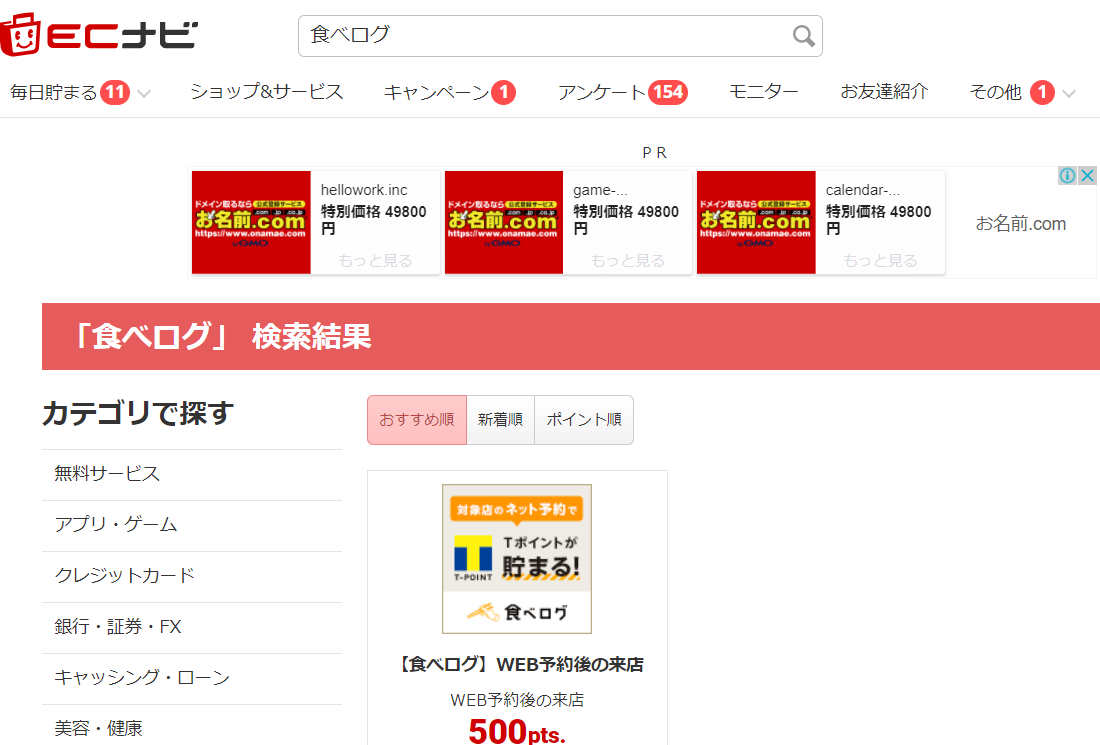1100x745 pixels.
Task: Open the その他 menu item
Action: coord(995,92)
